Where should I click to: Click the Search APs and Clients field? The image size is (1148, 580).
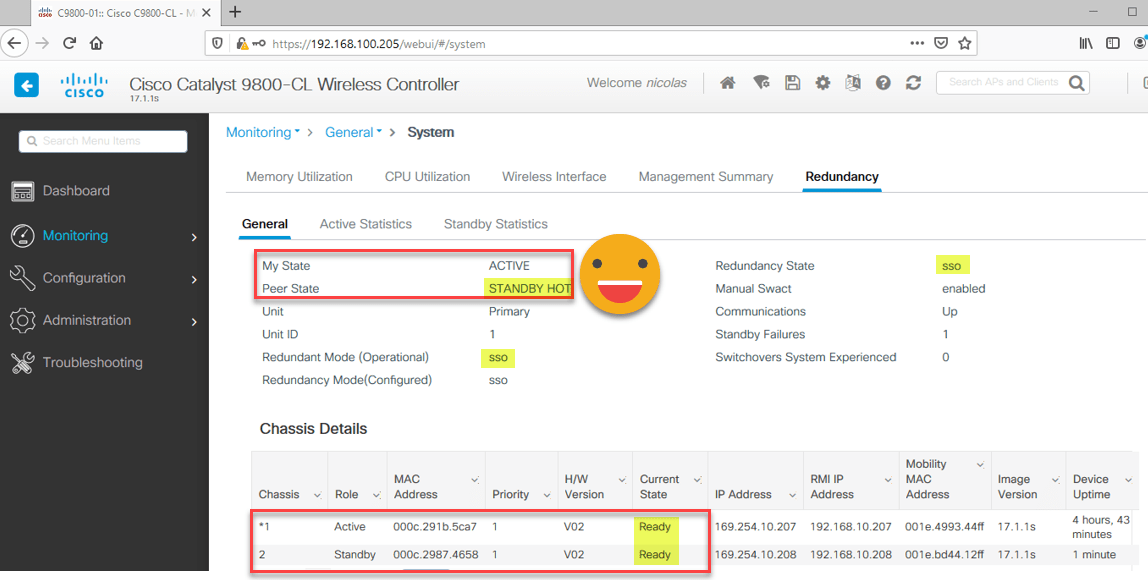(1002, 82)
